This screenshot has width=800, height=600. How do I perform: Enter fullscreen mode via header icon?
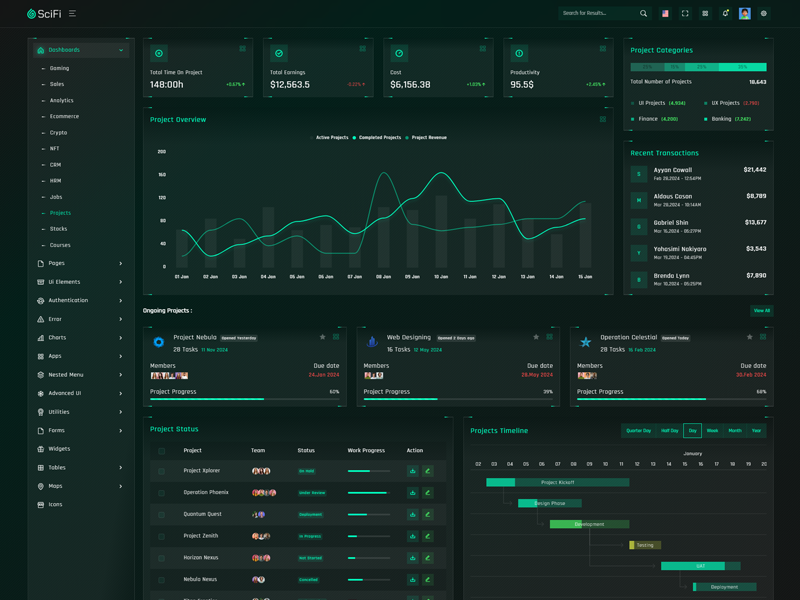[685, 14]
